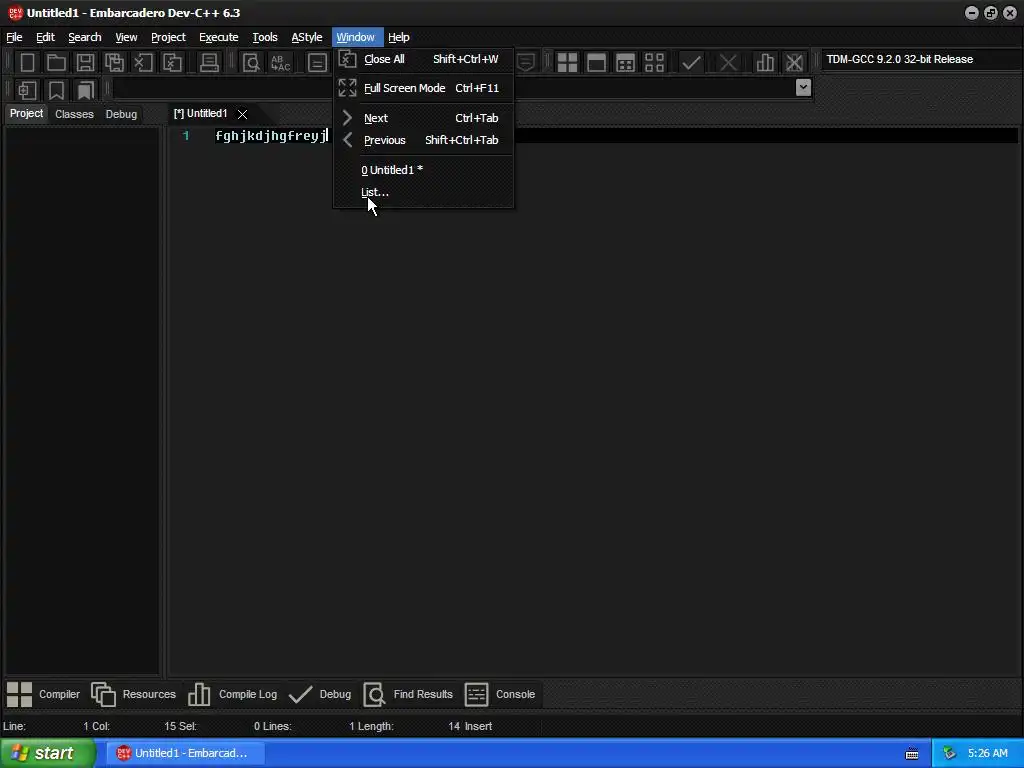Click the on-screen keyboard tray icon

point(912,754)
